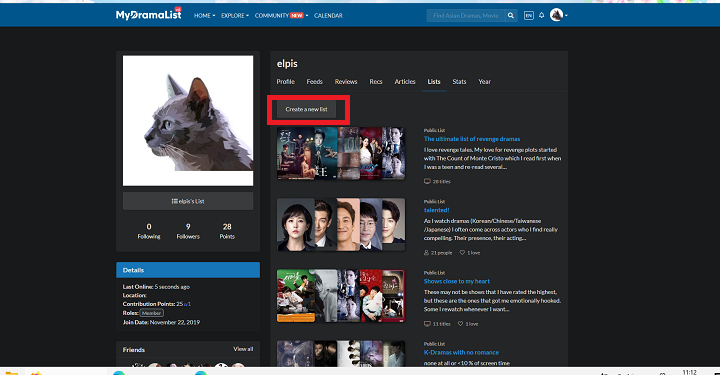The width and height of the screenshot is (720, 375).
Task: Click the 28 titles count icon
Action: click(427, 181)
